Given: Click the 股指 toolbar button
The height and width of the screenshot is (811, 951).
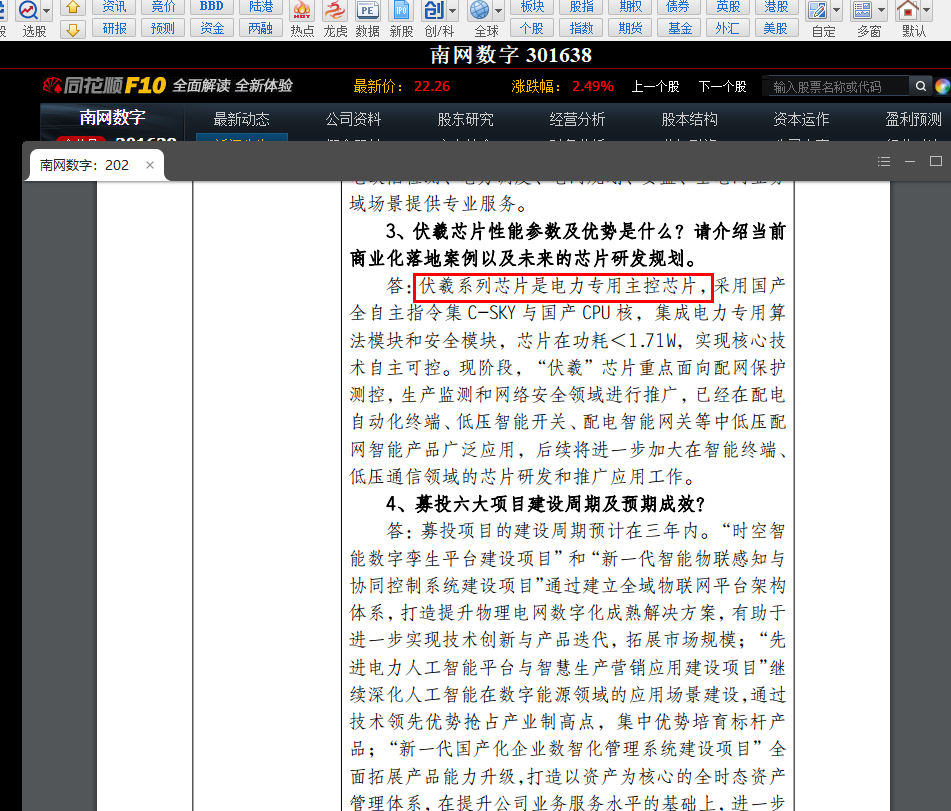Looking at the screenshot, I should 581,7.
